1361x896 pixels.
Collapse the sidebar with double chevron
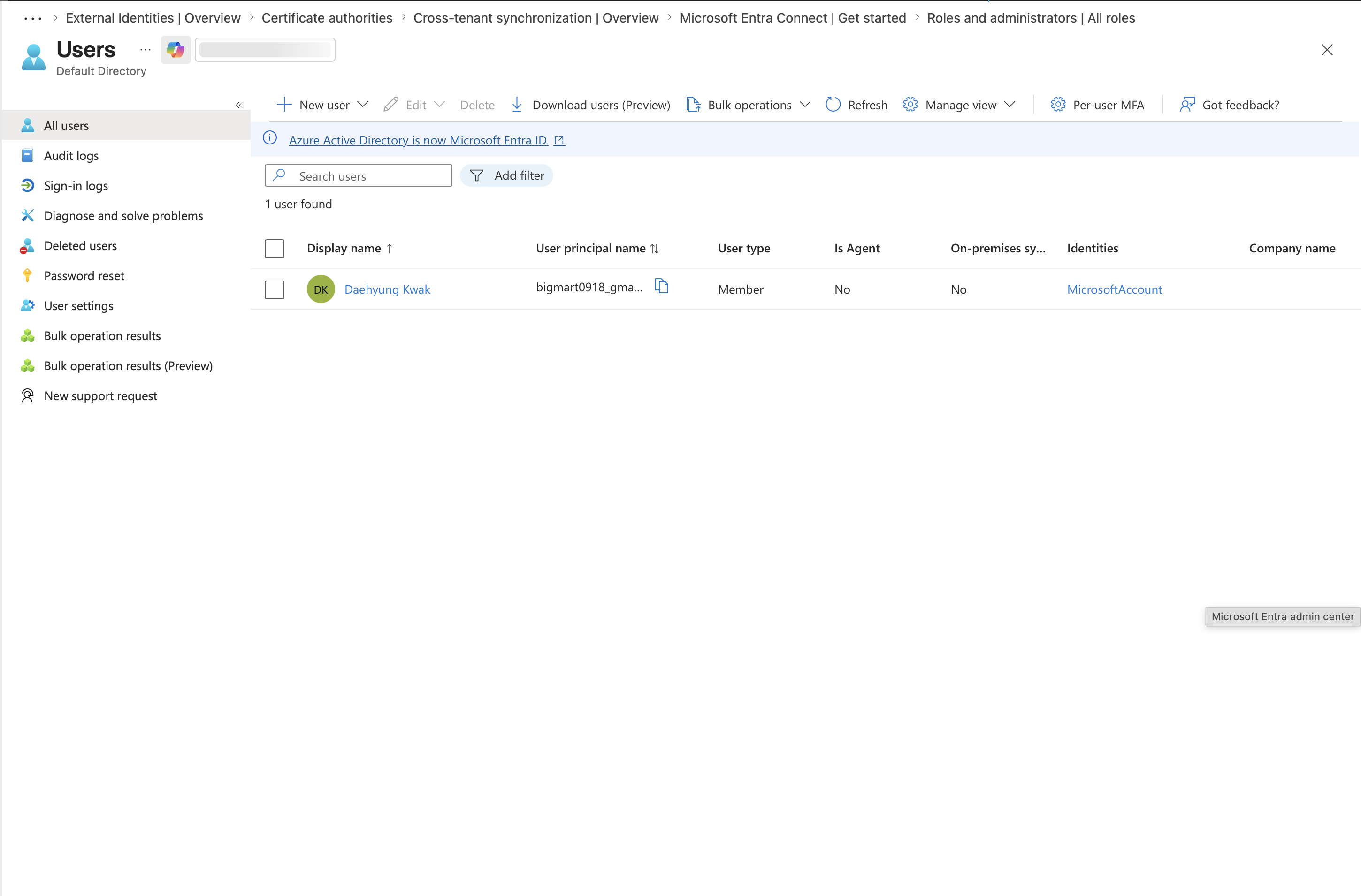240,105
